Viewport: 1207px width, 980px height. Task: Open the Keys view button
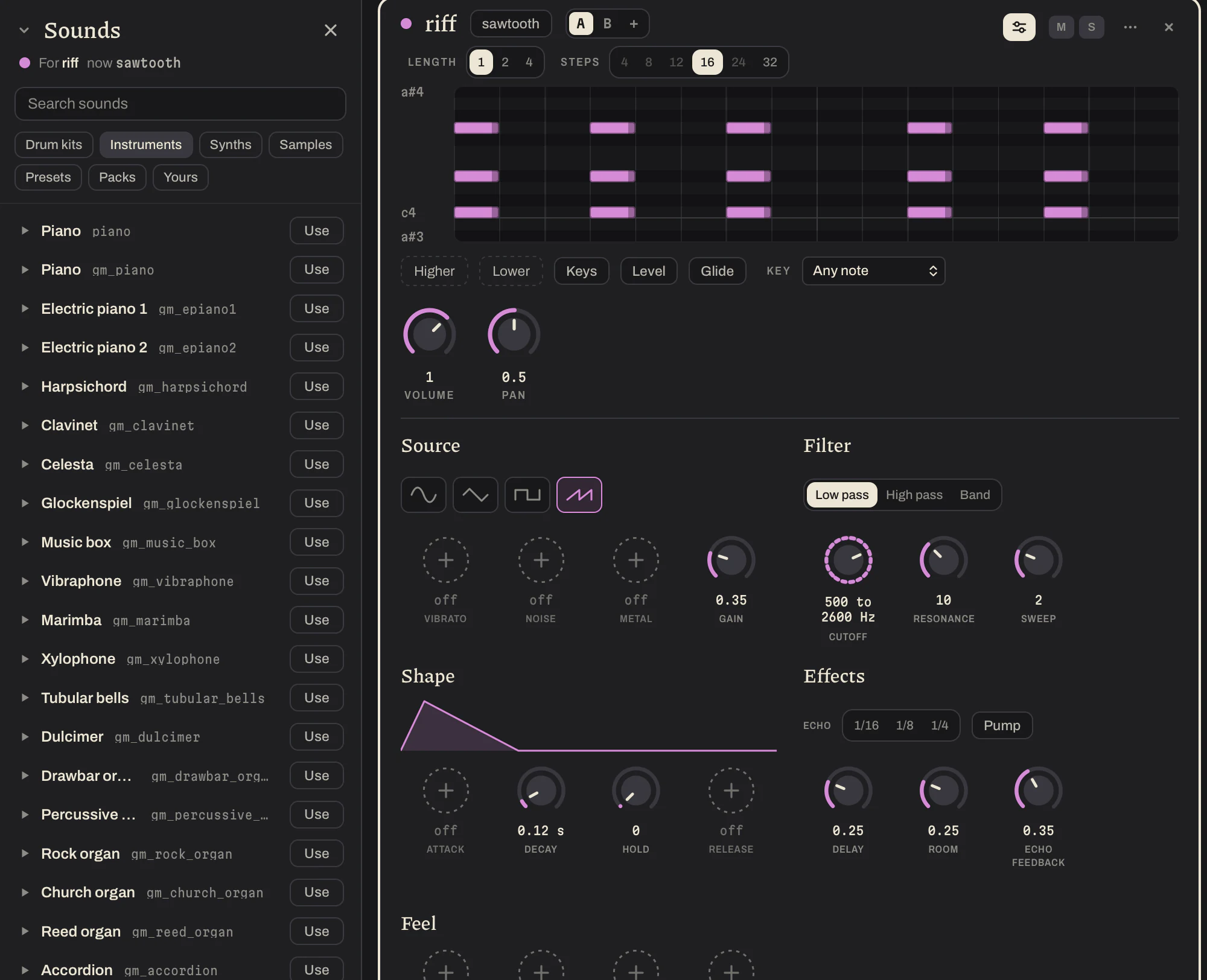582,271
